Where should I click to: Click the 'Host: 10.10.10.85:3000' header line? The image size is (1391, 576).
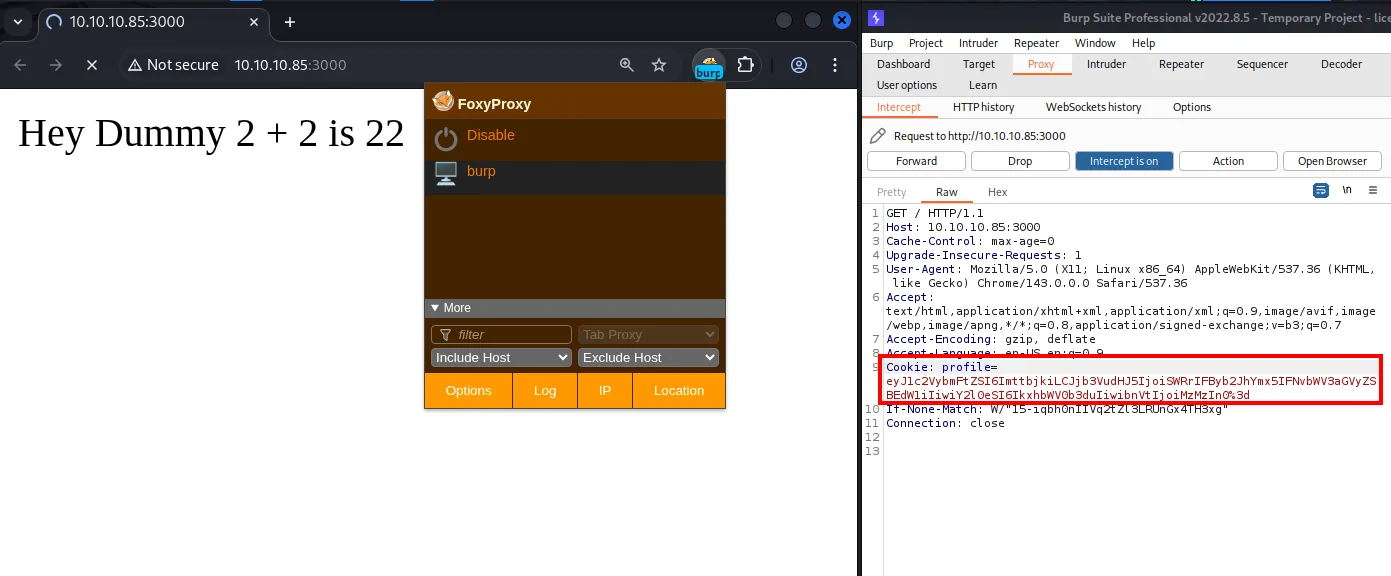coord(963,227)
